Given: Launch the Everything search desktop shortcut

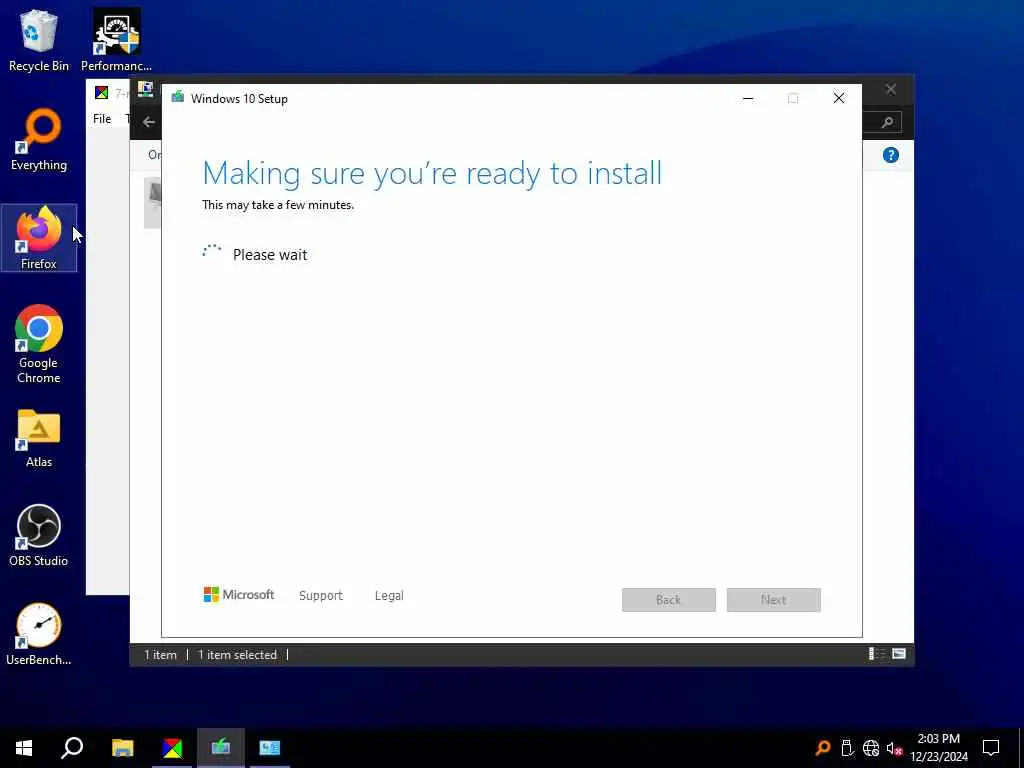Looking at the screenshot, I should point(39,140).
